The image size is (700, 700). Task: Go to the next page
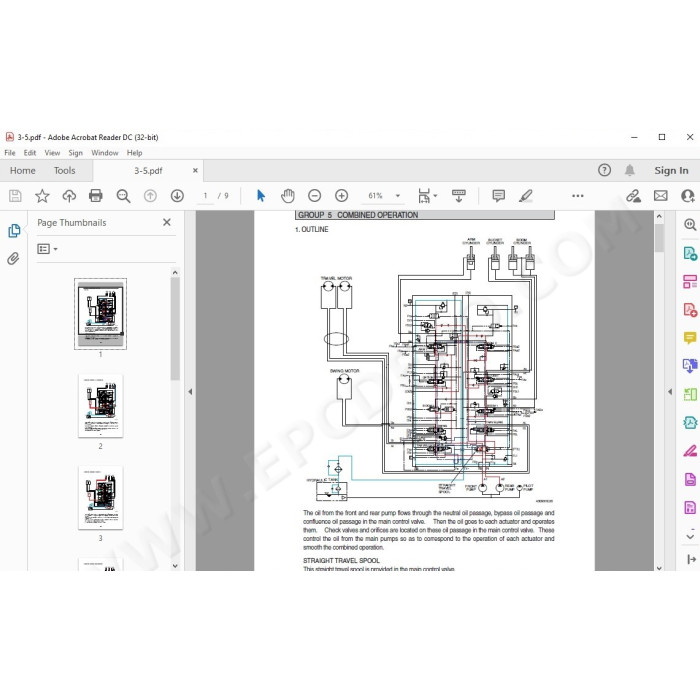coord(177,196)
